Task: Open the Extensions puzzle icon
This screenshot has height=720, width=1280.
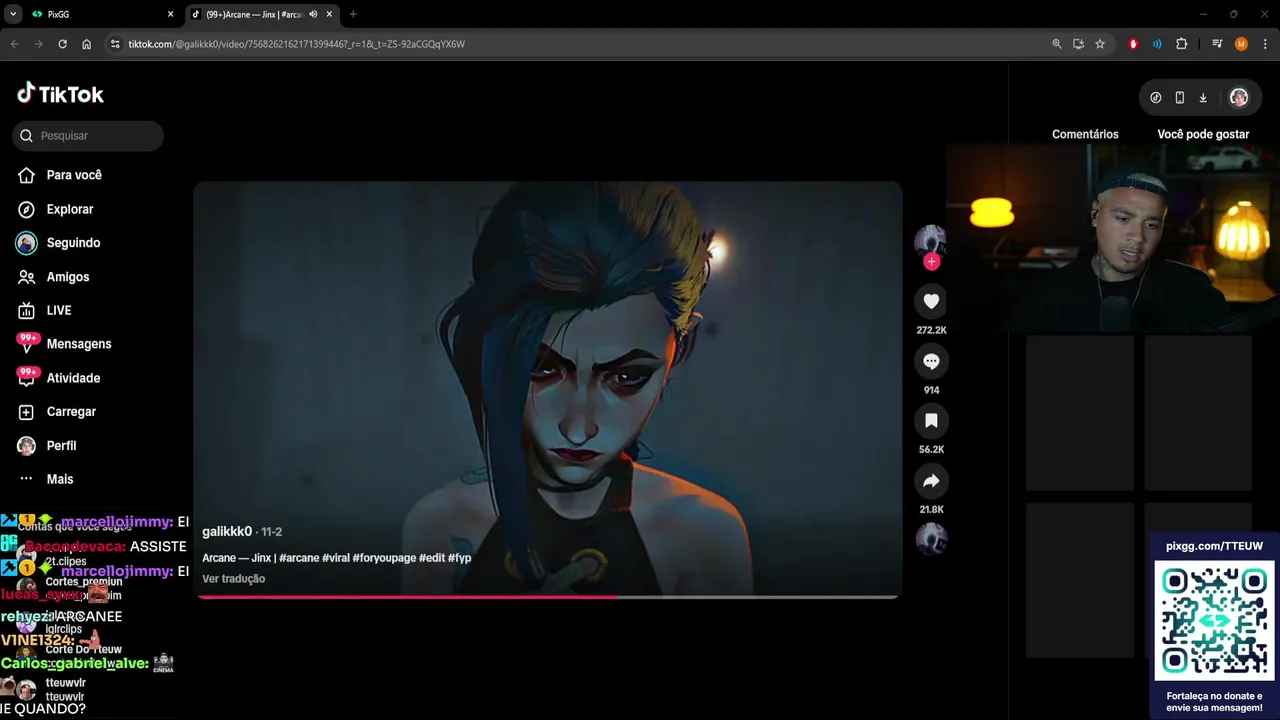Action: pos(1182,44)
